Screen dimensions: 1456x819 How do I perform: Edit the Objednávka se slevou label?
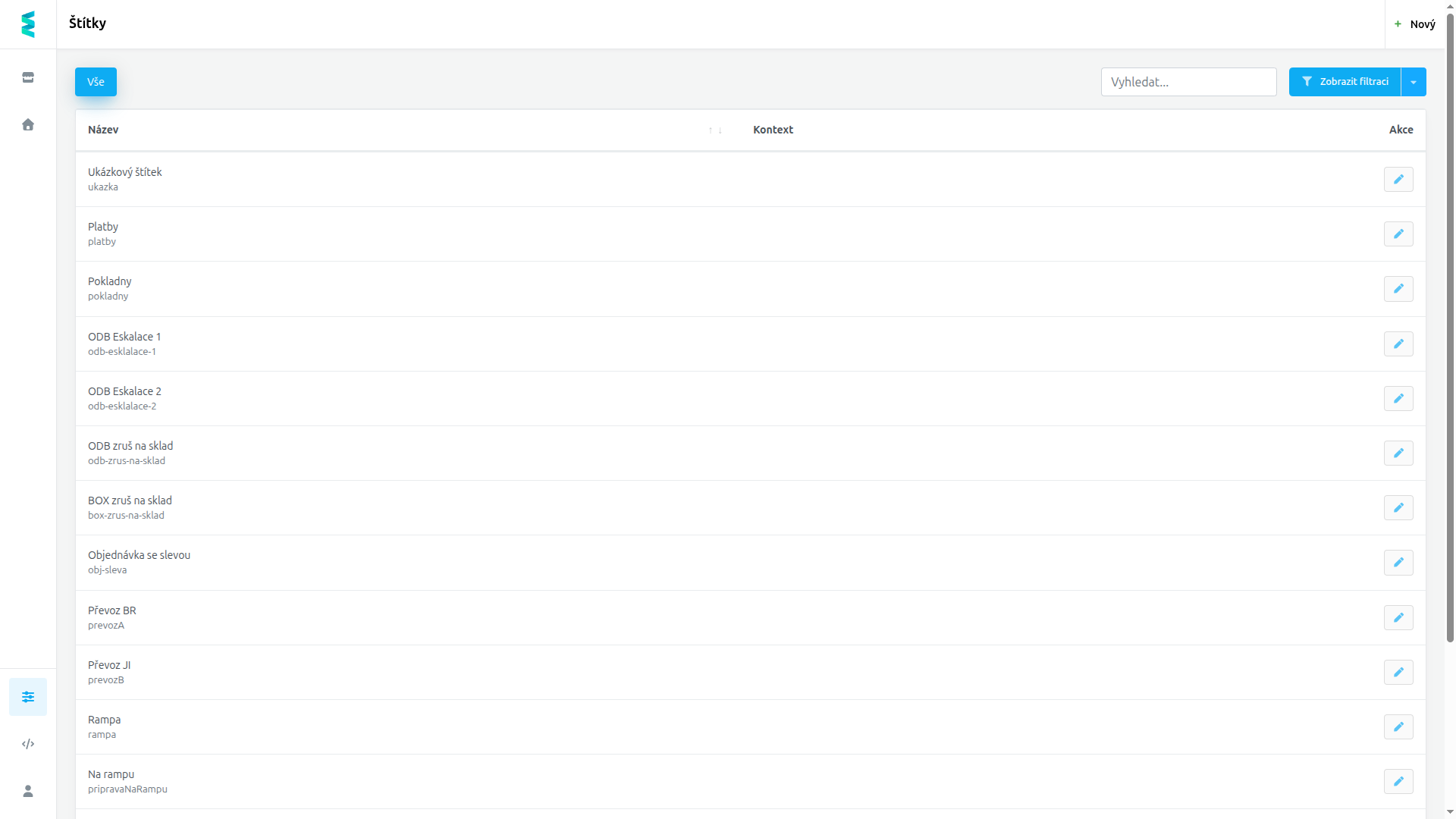[x=1398, y=563]
